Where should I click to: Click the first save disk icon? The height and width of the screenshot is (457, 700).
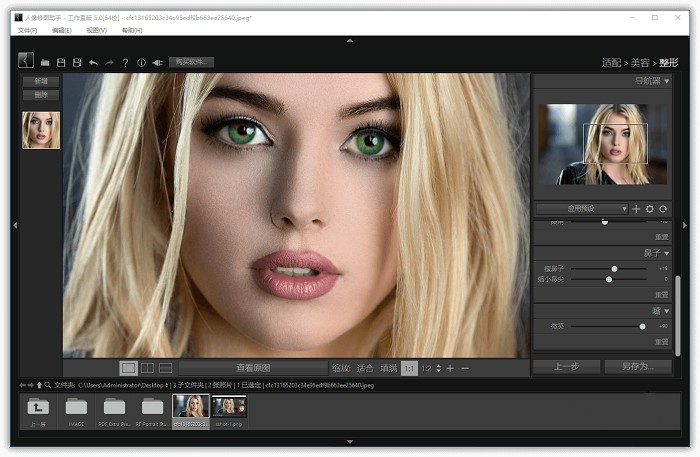coord(62,63)
